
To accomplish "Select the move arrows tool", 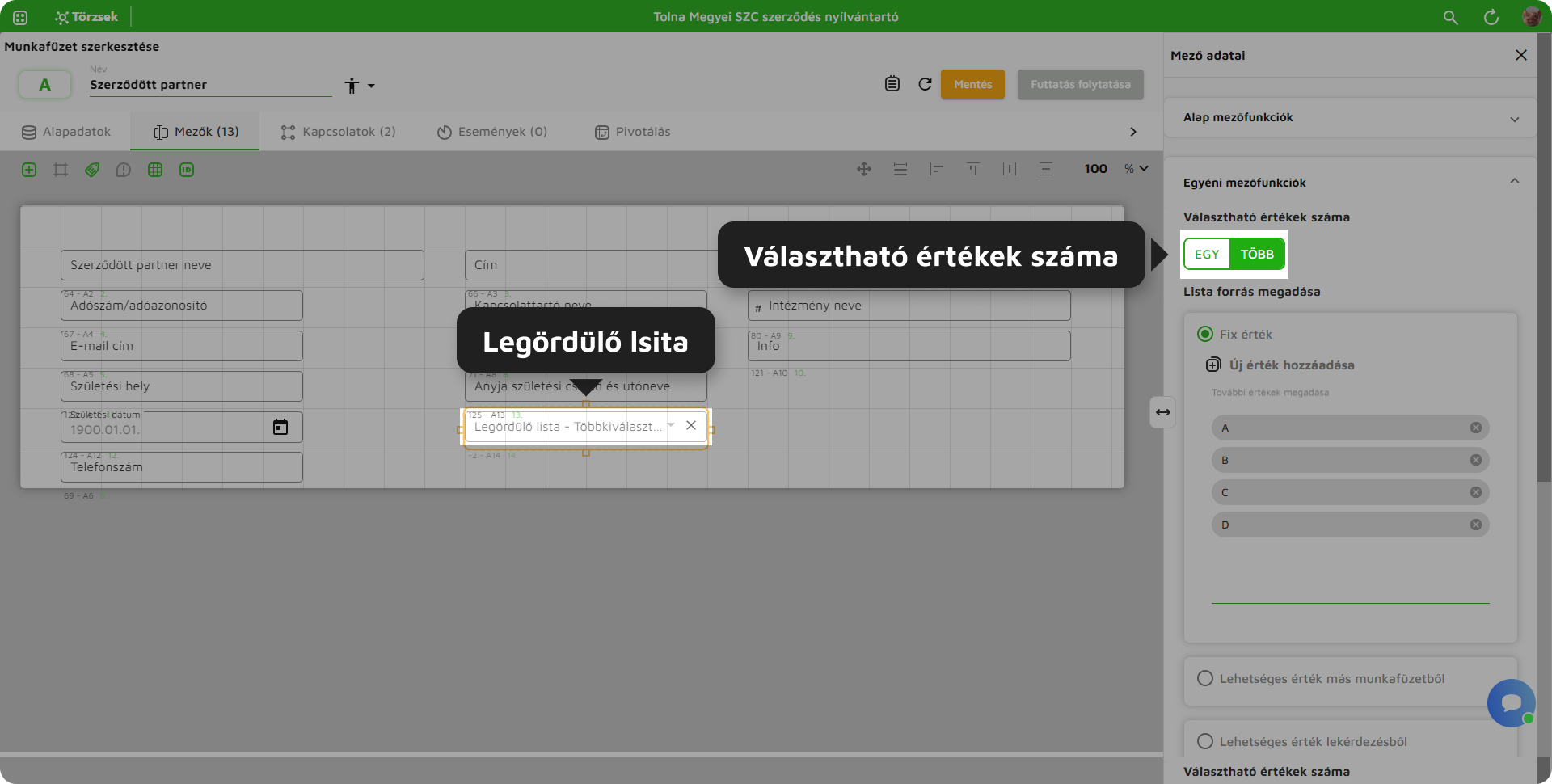I will pyautogui.click(x=864, y=169).
